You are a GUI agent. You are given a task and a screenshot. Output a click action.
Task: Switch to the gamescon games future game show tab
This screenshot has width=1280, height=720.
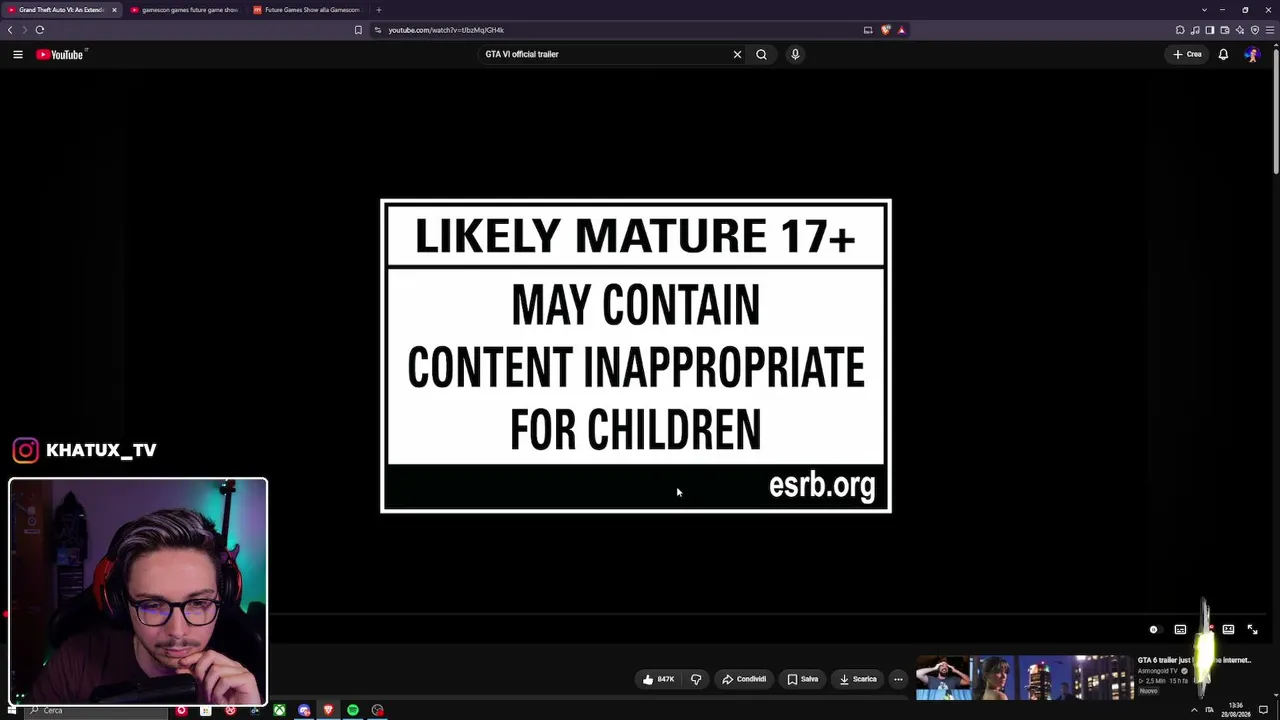(x=188, y=10)
